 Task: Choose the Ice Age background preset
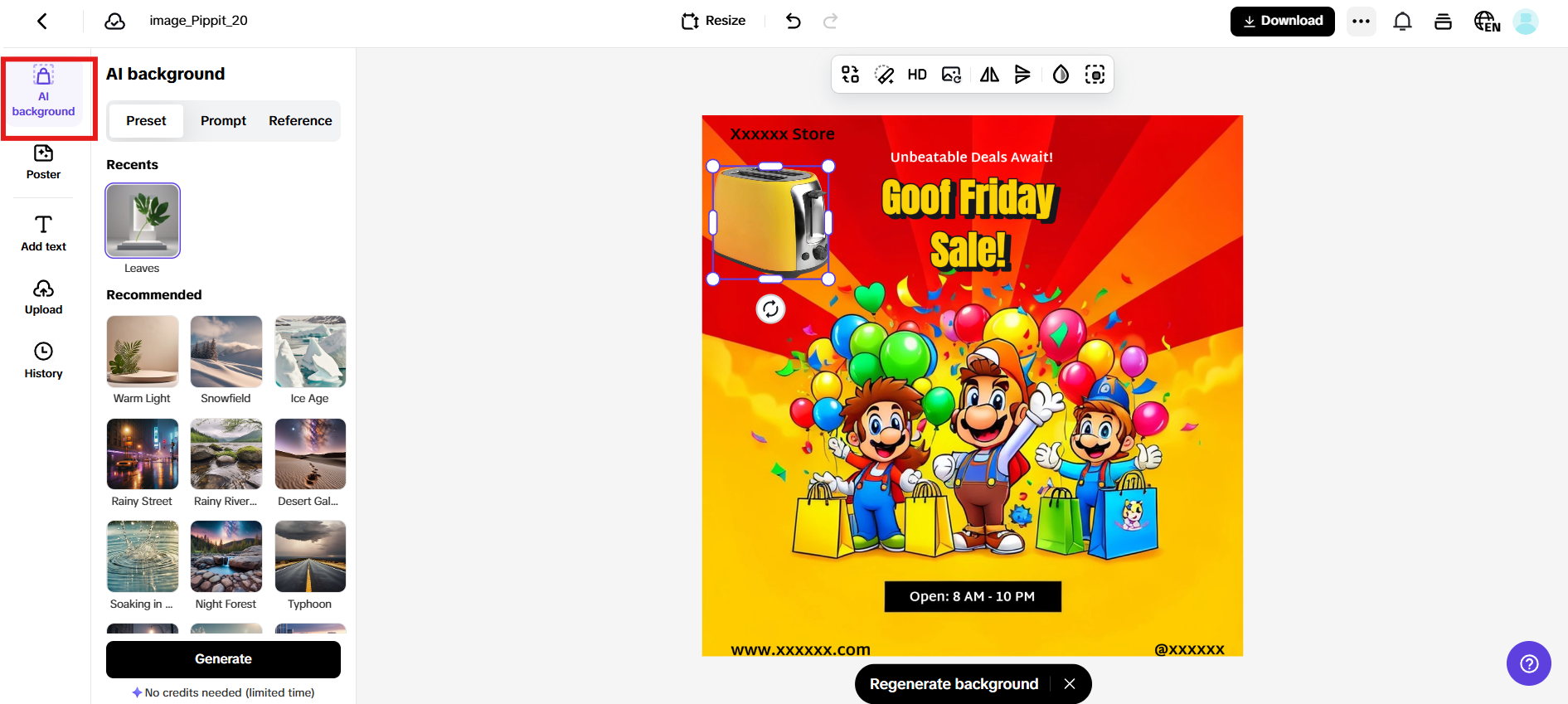[x=310, y=352]
